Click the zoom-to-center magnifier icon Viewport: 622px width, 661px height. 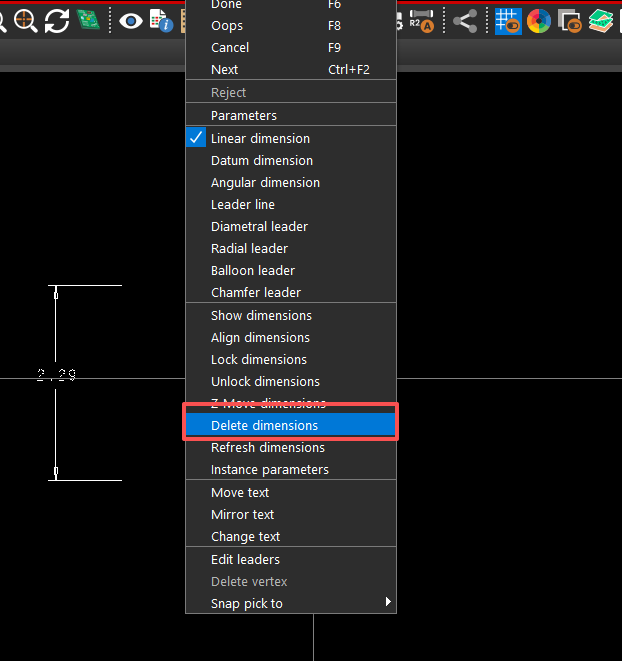26,20
